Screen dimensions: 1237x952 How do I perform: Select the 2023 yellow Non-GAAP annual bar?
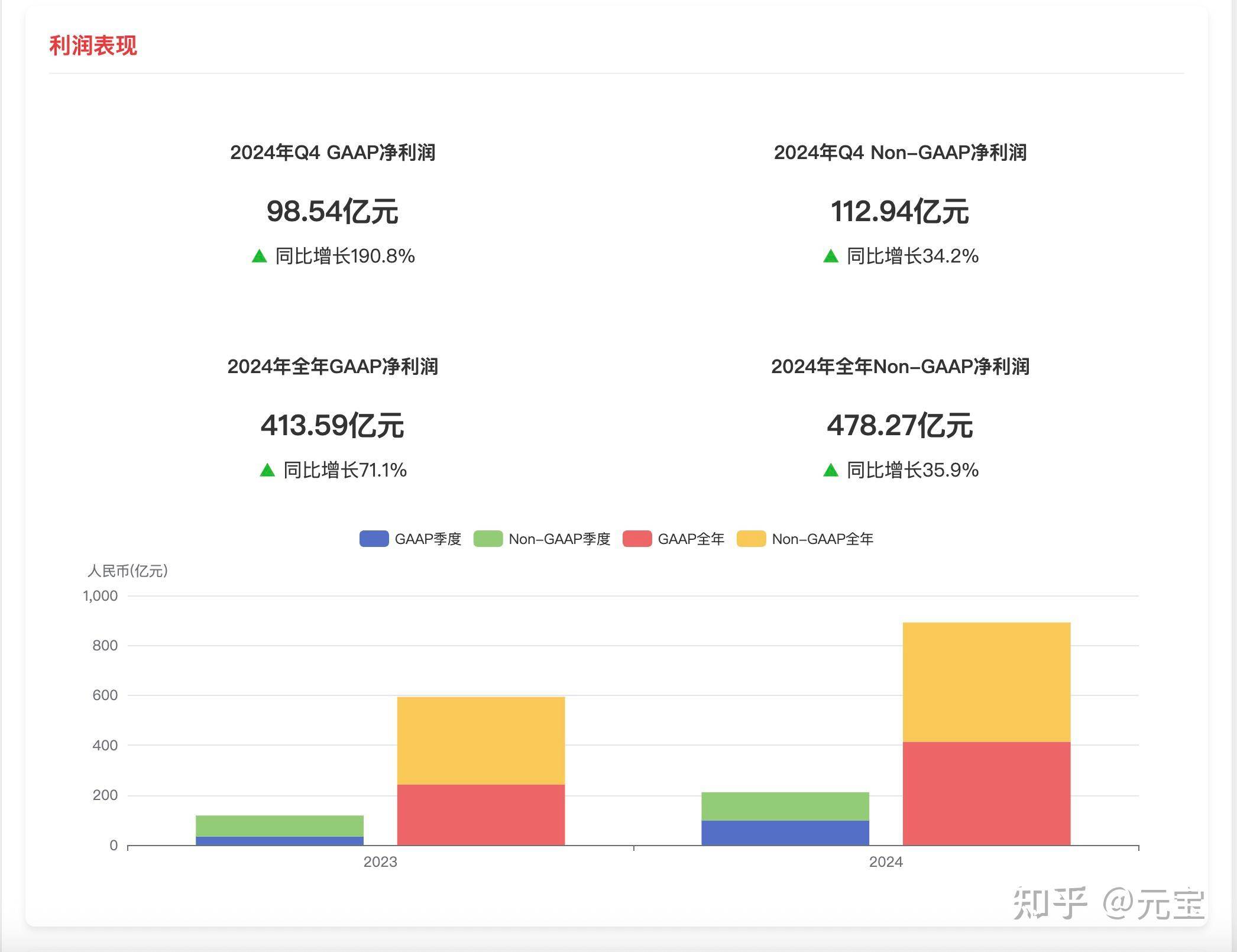[x=481, y=741]
